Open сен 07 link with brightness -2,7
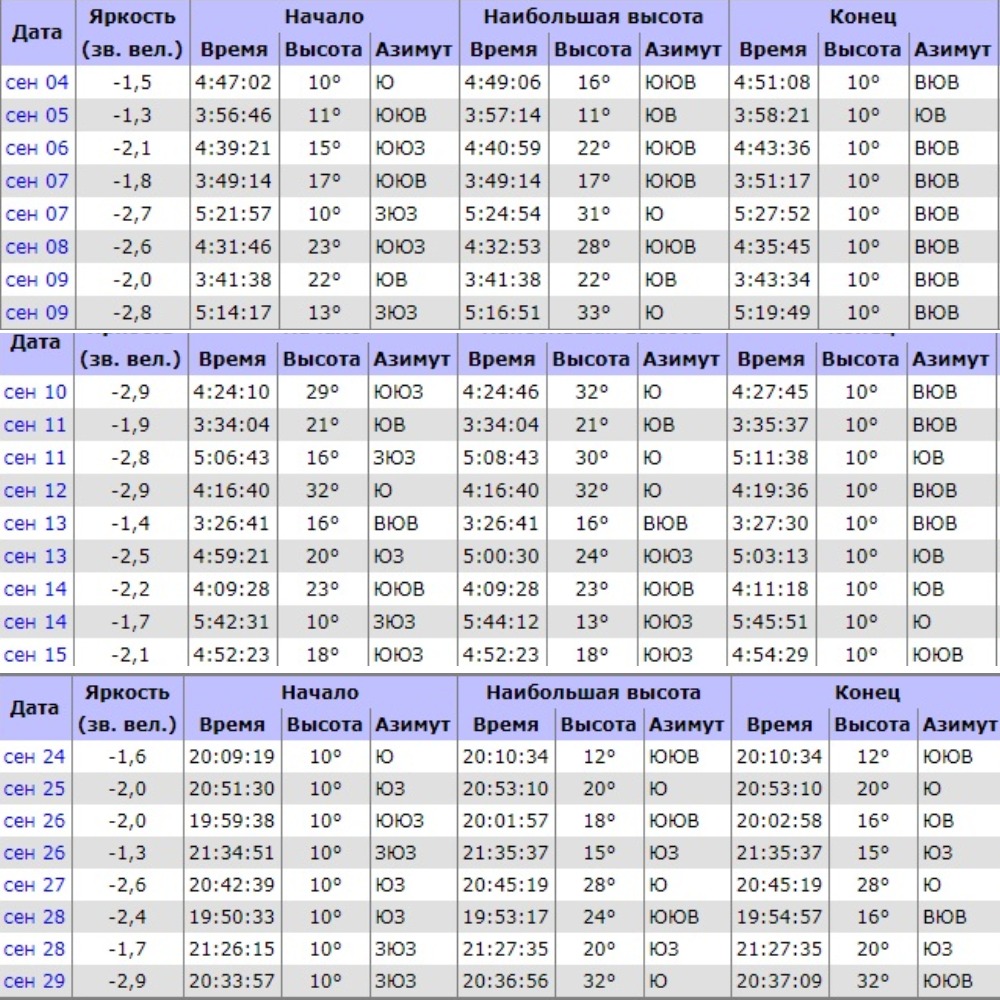Viewport: 1000px width, 1000px height. 37,214
